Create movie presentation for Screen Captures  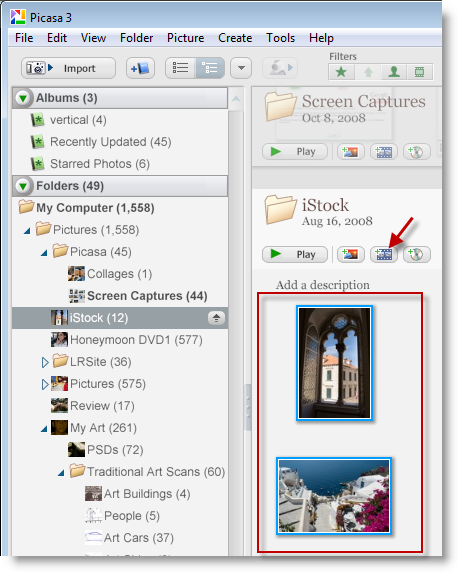(384, 151)
